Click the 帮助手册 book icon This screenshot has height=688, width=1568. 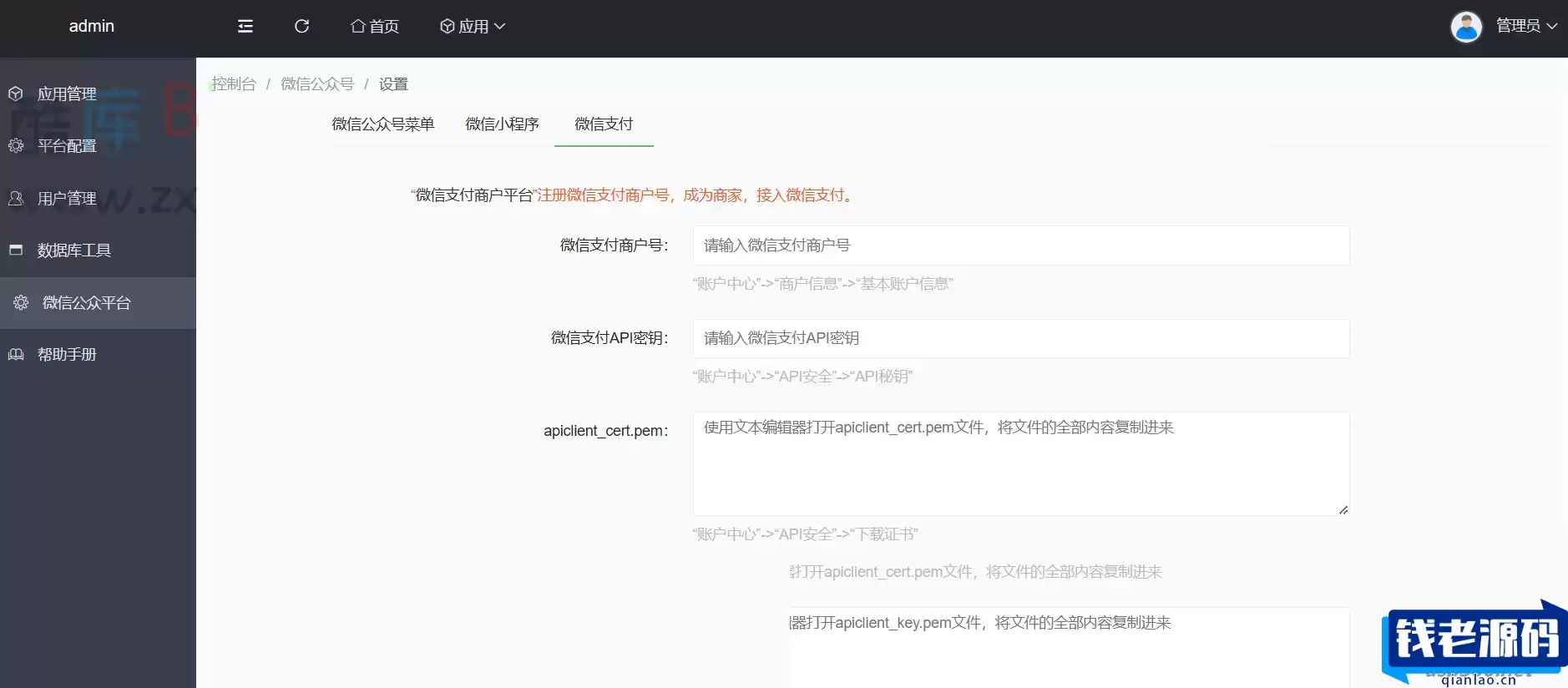[16, 354]
